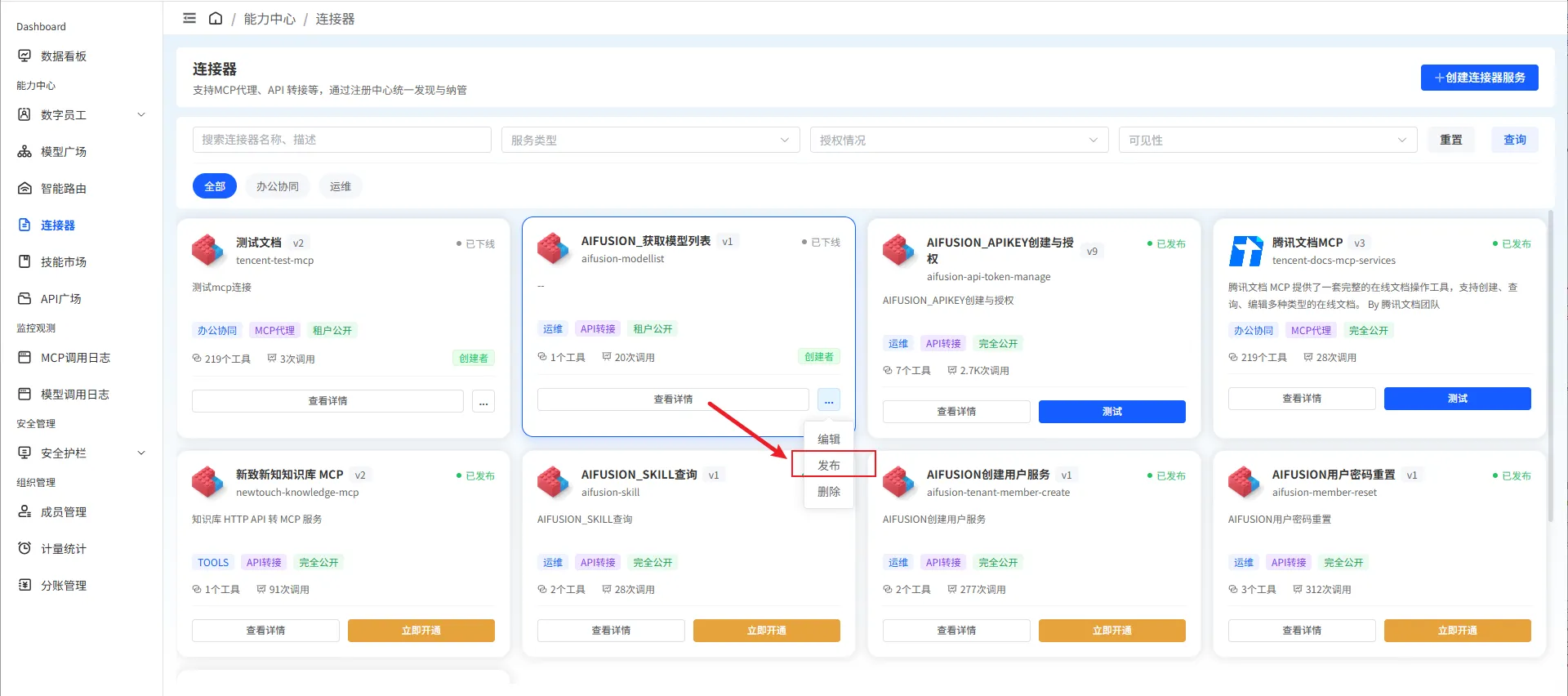This screenshot has width=1568, height=696.
Task: Click 立即开通 on AIFUSION用户密码重置 card
Action: click(x=1458, y=631)
